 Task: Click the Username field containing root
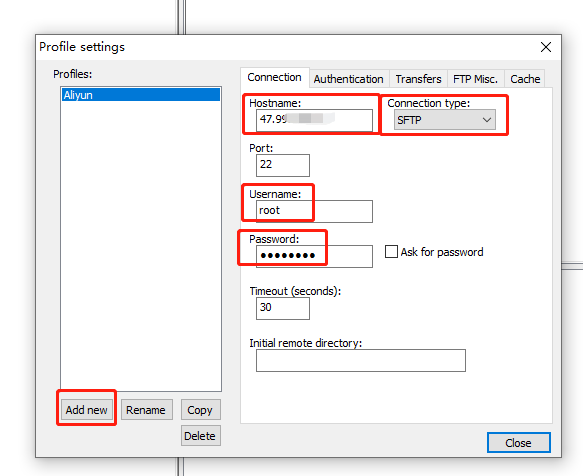(314, 211)
